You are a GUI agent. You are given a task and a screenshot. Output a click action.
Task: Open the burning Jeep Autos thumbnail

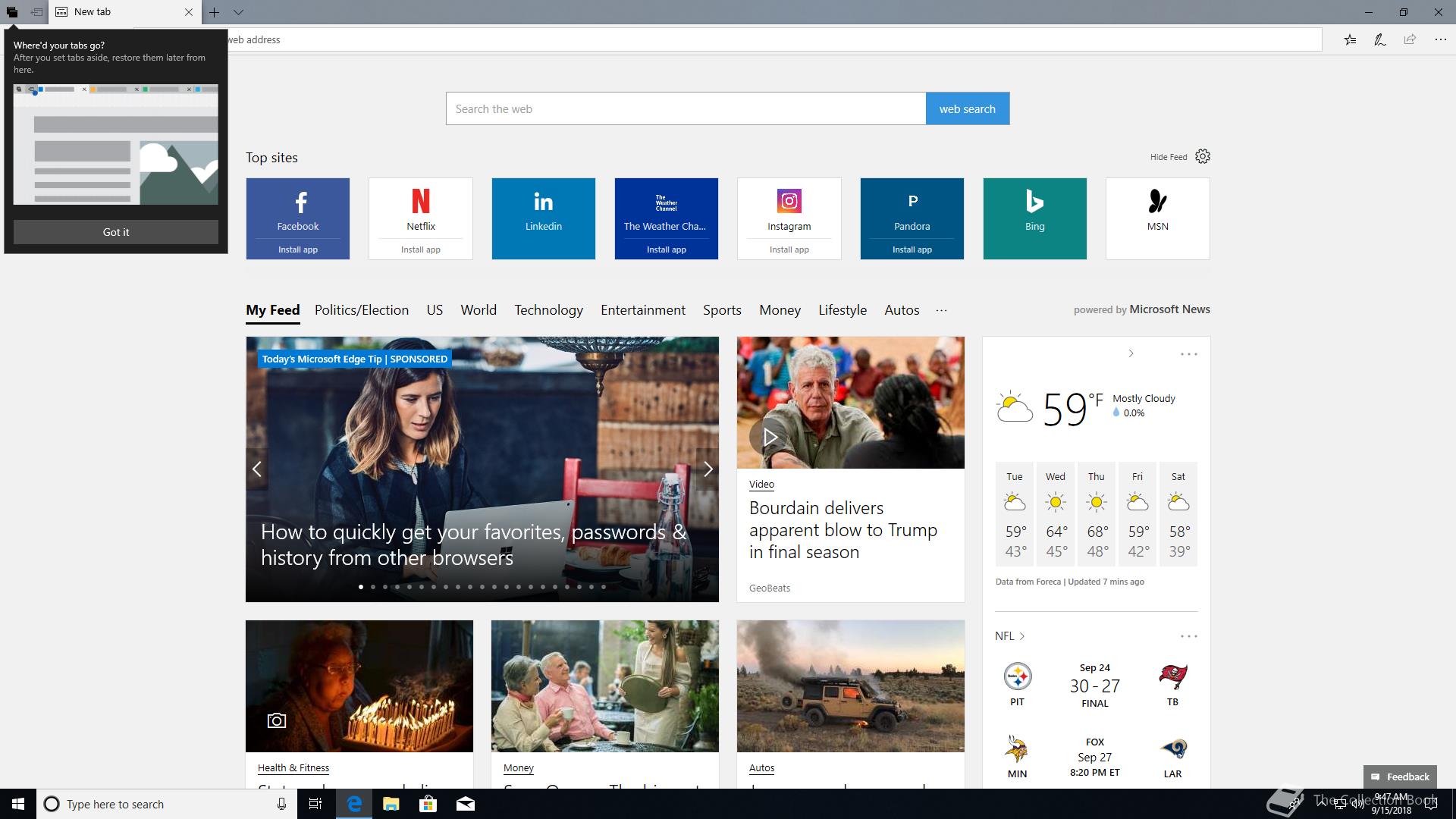pos(851,686)
